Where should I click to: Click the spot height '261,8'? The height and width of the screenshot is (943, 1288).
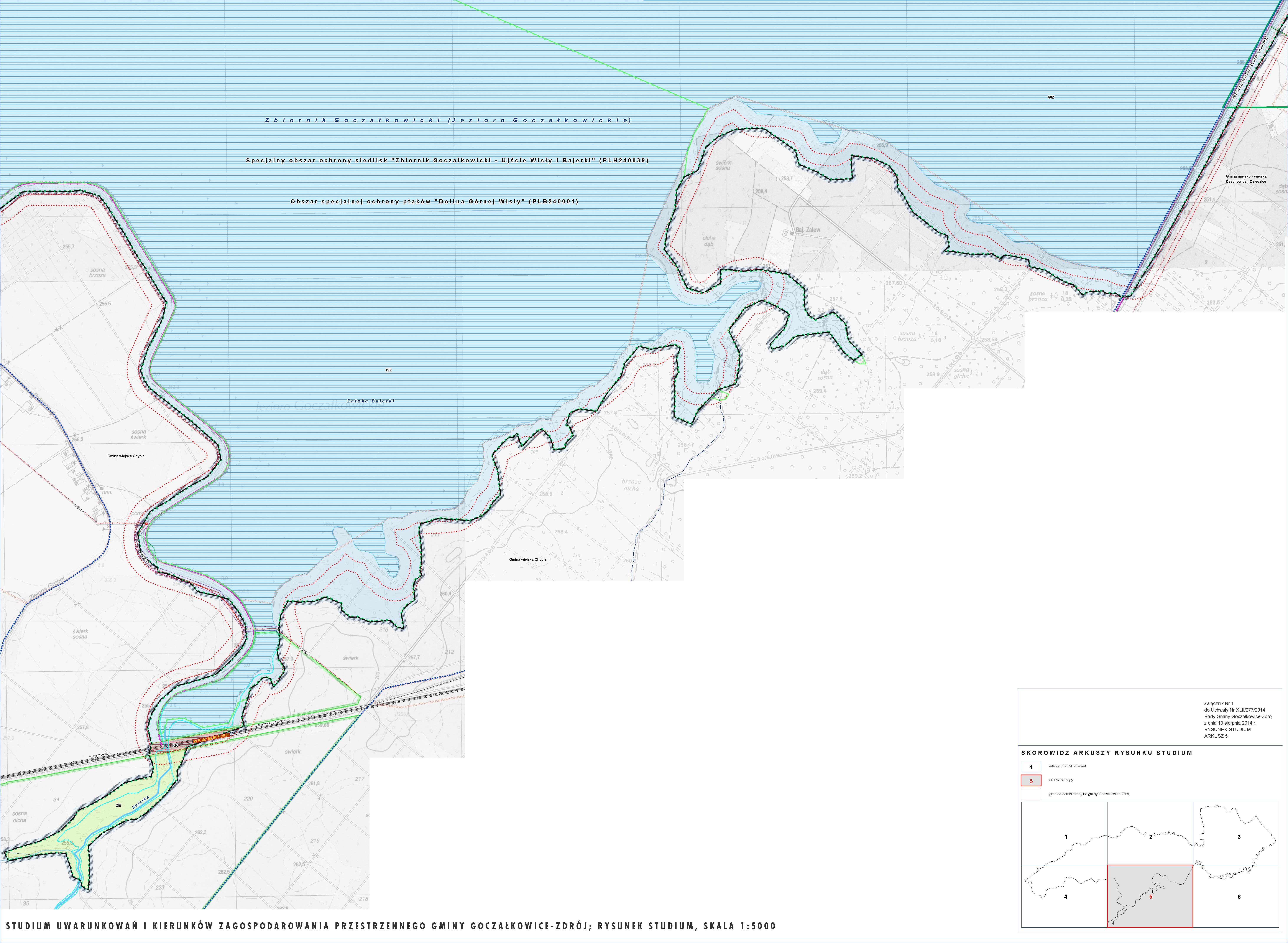pos(314,783)
